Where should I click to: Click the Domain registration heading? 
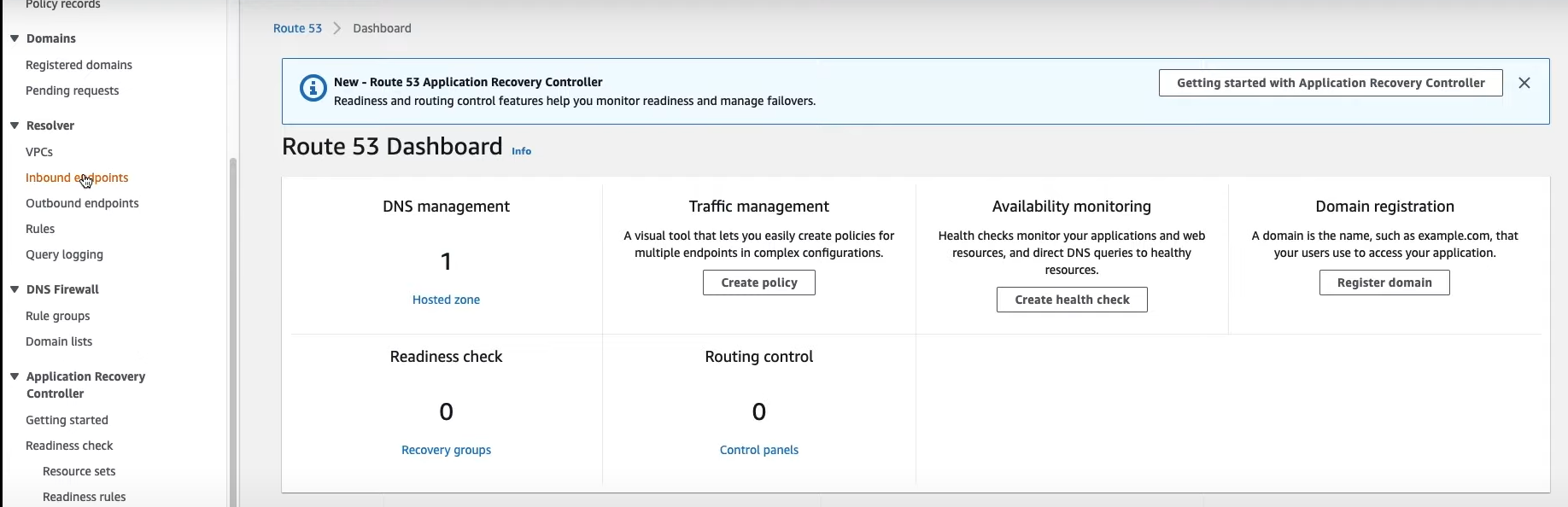click(1384, 207)
